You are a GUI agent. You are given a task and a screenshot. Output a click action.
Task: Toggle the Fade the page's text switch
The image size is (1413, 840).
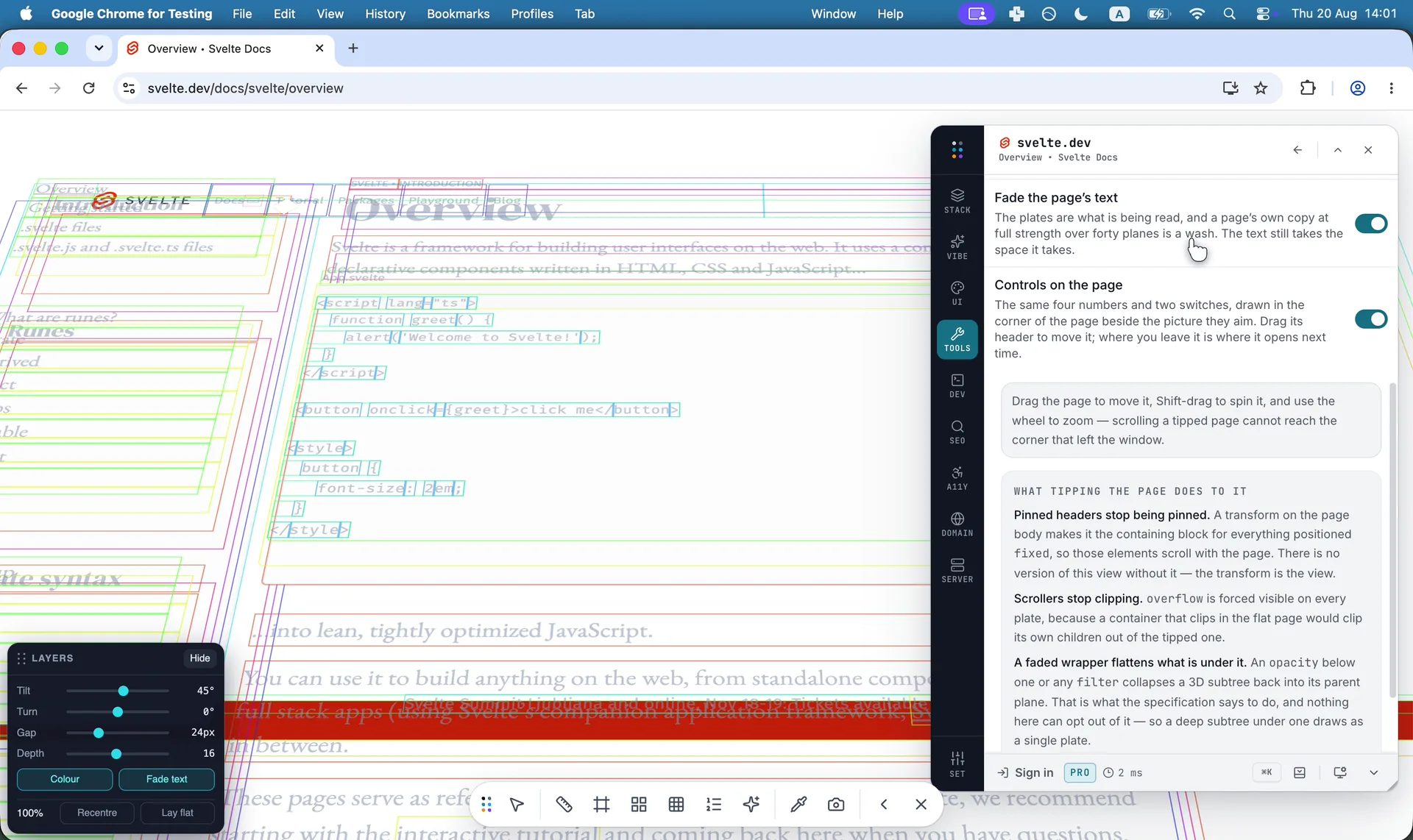[x=1370, y=224]
